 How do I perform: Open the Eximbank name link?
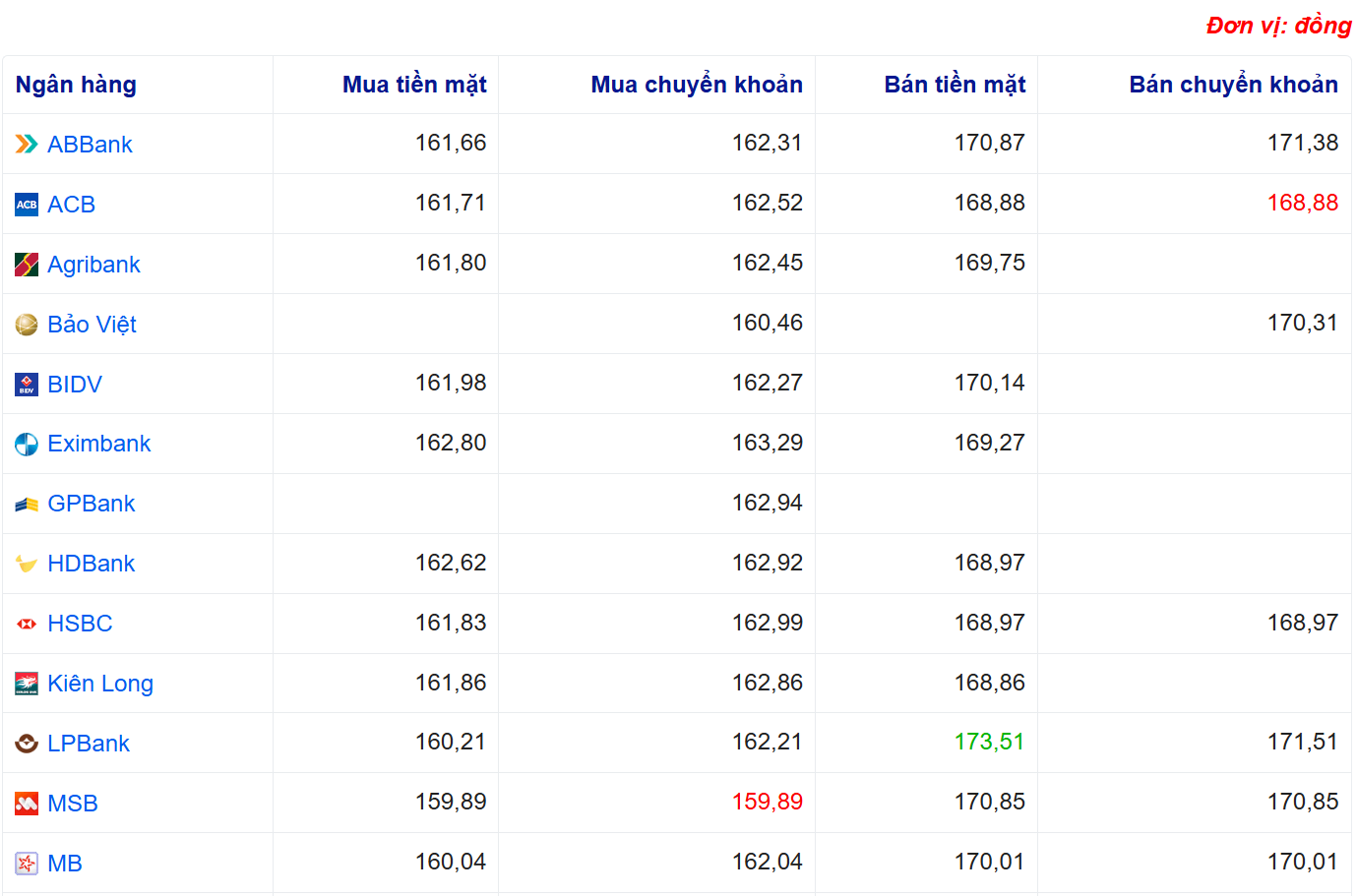(98, 444)
